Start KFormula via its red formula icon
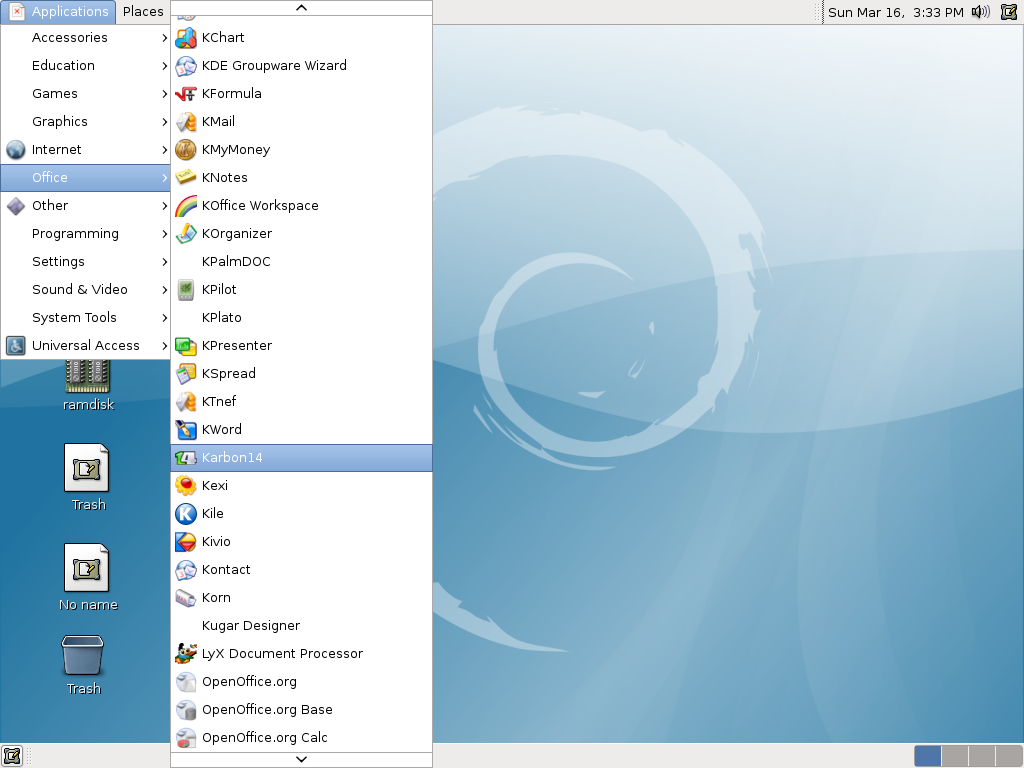Image resolution: width=1024 pixels, height=768 pixels. click(185, 94)
